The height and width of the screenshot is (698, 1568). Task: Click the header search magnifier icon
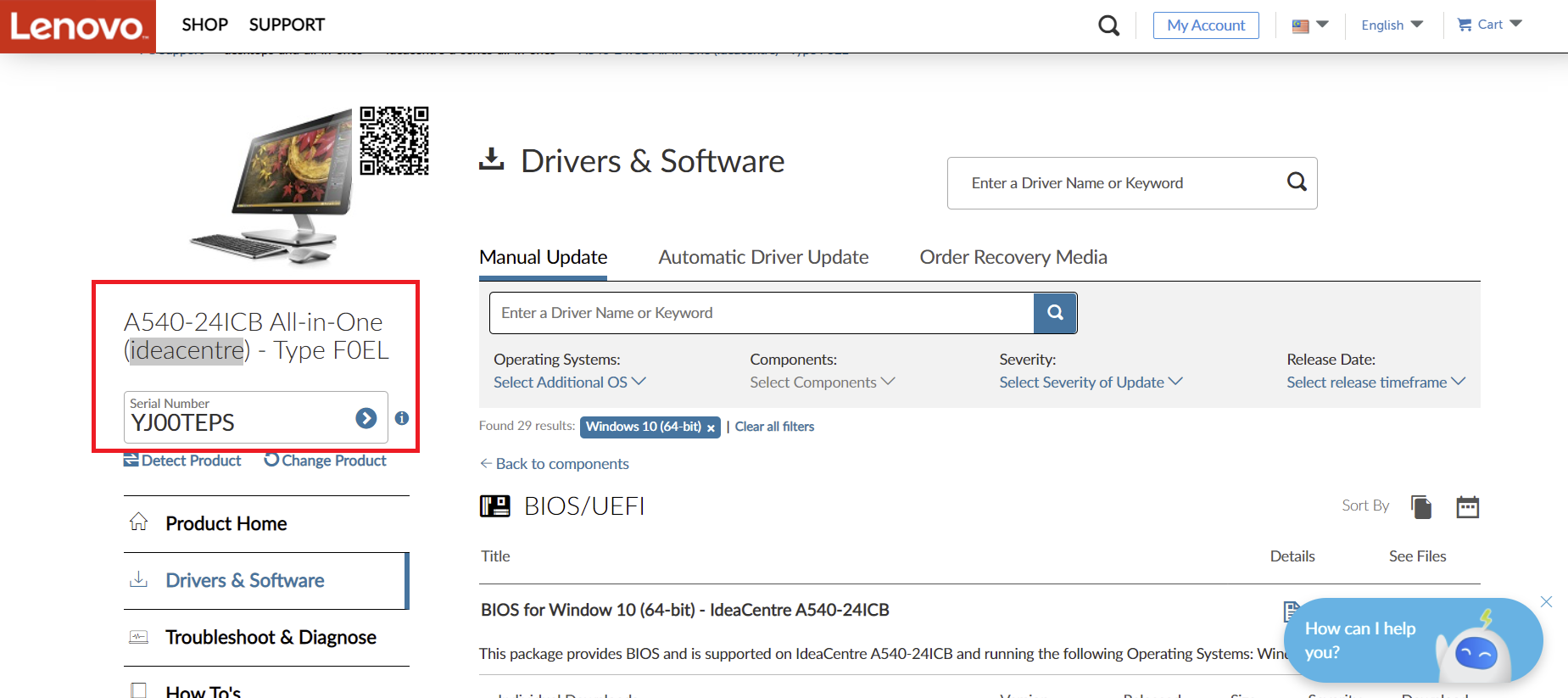click(x=1108, y=25)
